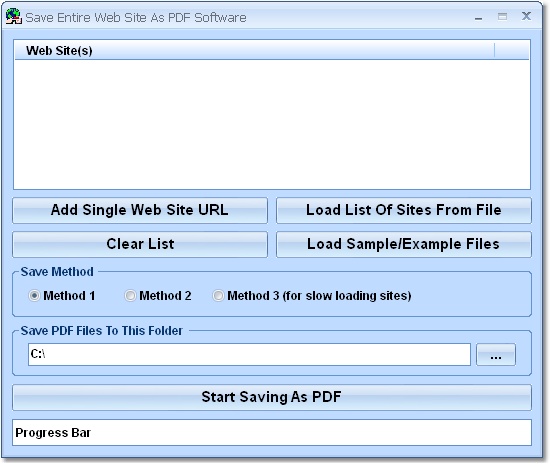Click the Progress Bar area
Image resolution: width=550 pixels, height=465 pixels.
272,433
